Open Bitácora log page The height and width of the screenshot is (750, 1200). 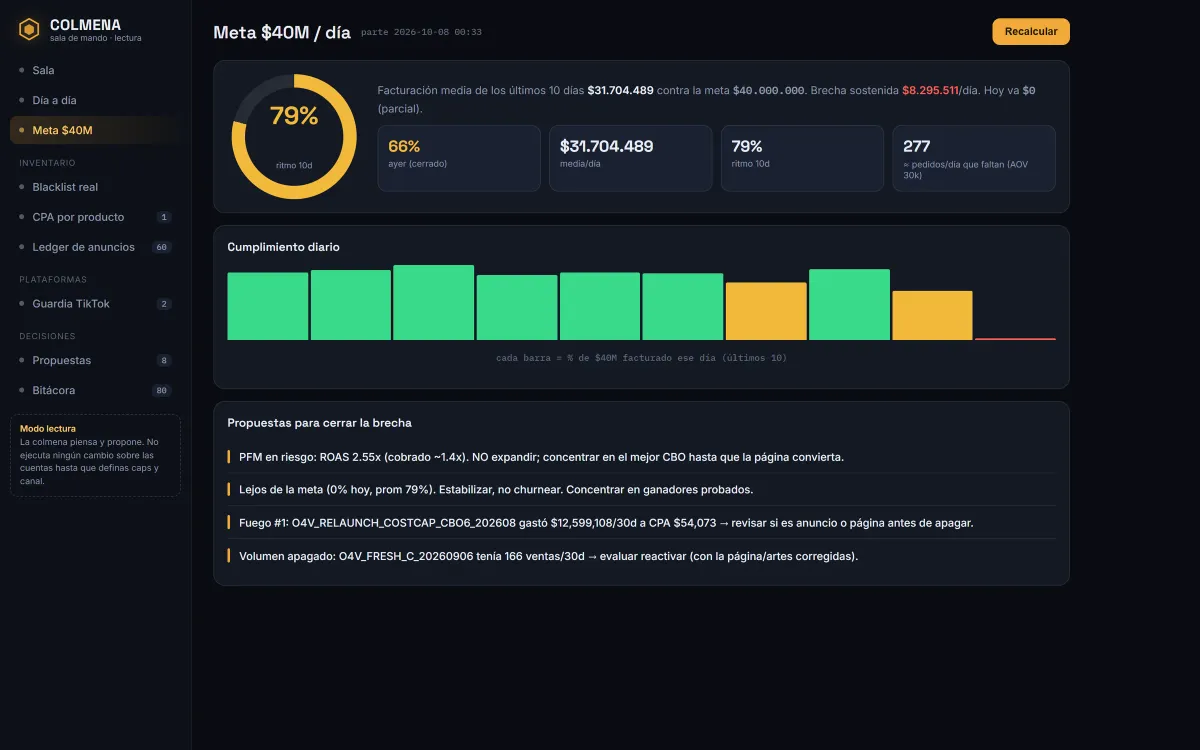[x=95, y=390]
